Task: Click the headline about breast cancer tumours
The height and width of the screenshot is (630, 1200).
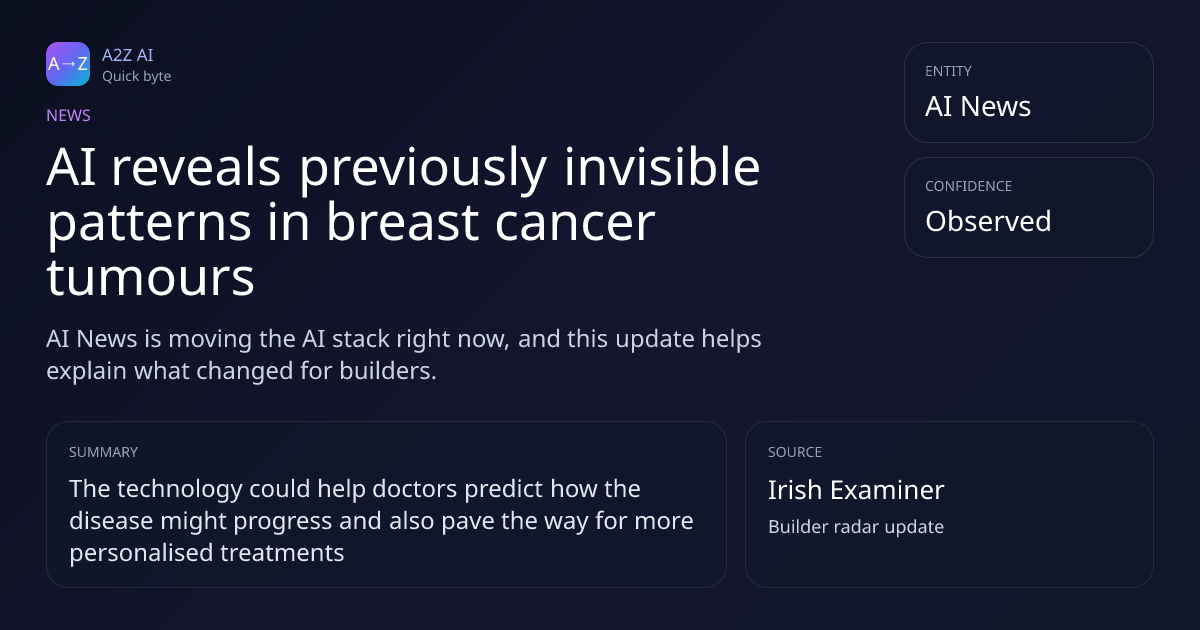Action: pos(403,224)
